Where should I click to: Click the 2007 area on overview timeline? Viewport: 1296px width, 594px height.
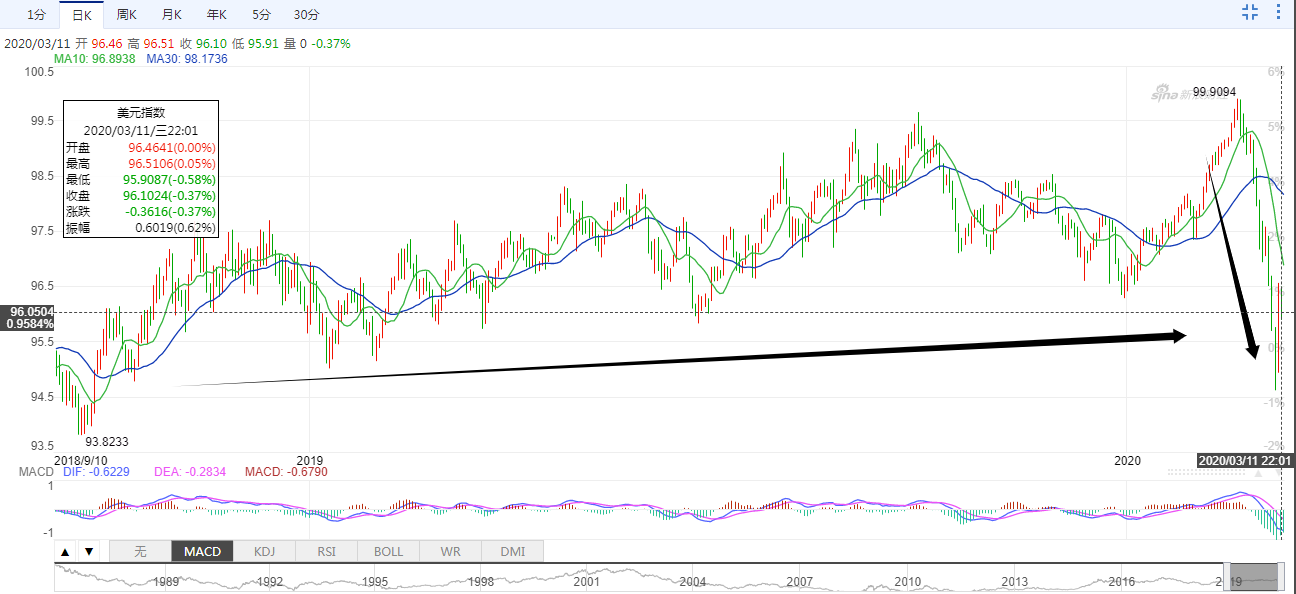[799, 581]
